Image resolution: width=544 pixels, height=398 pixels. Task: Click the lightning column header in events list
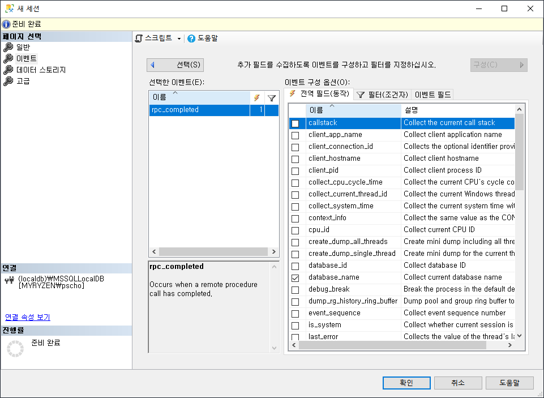(x=257, y=98)
